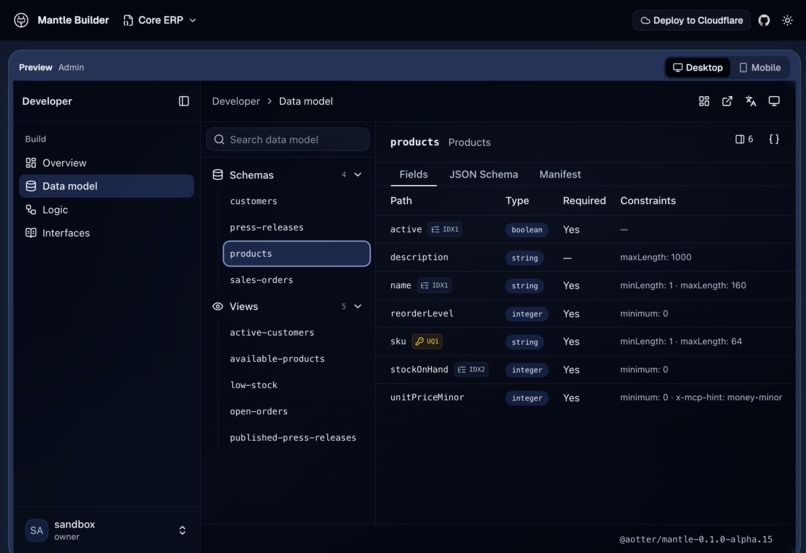Open the Core ERP project dropdown
806x553 pixels.
159,20
